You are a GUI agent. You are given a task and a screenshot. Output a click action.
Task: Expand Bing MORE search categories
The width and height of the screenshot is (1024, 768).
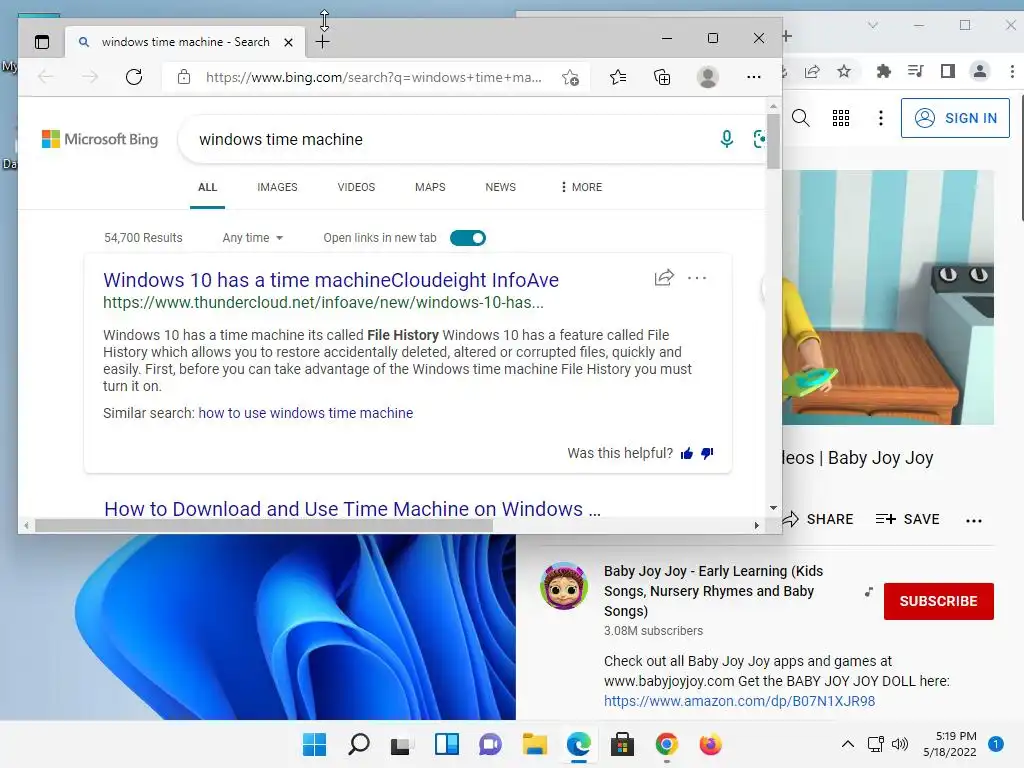[581, 187]
